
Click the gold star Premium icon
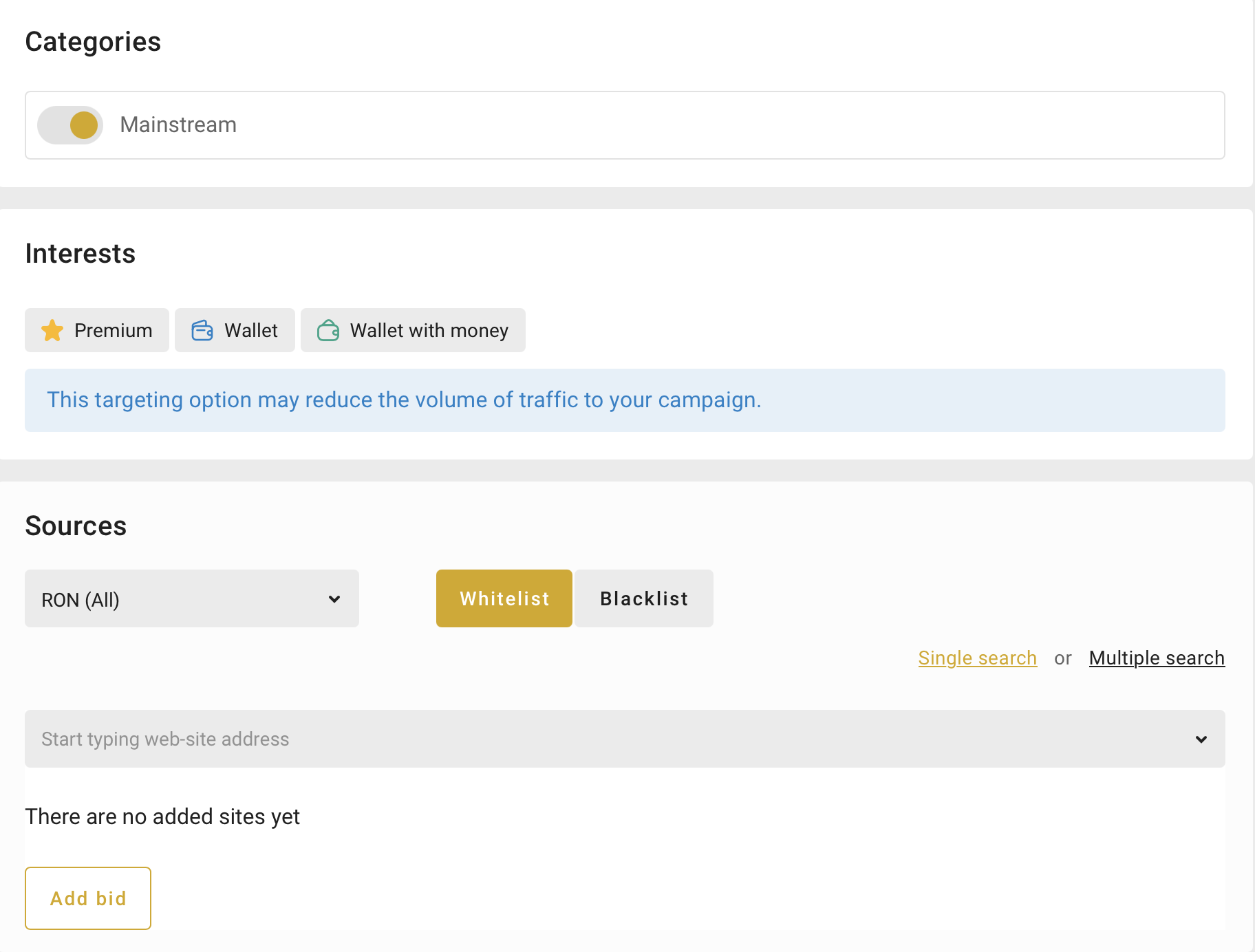click(52, 331)
